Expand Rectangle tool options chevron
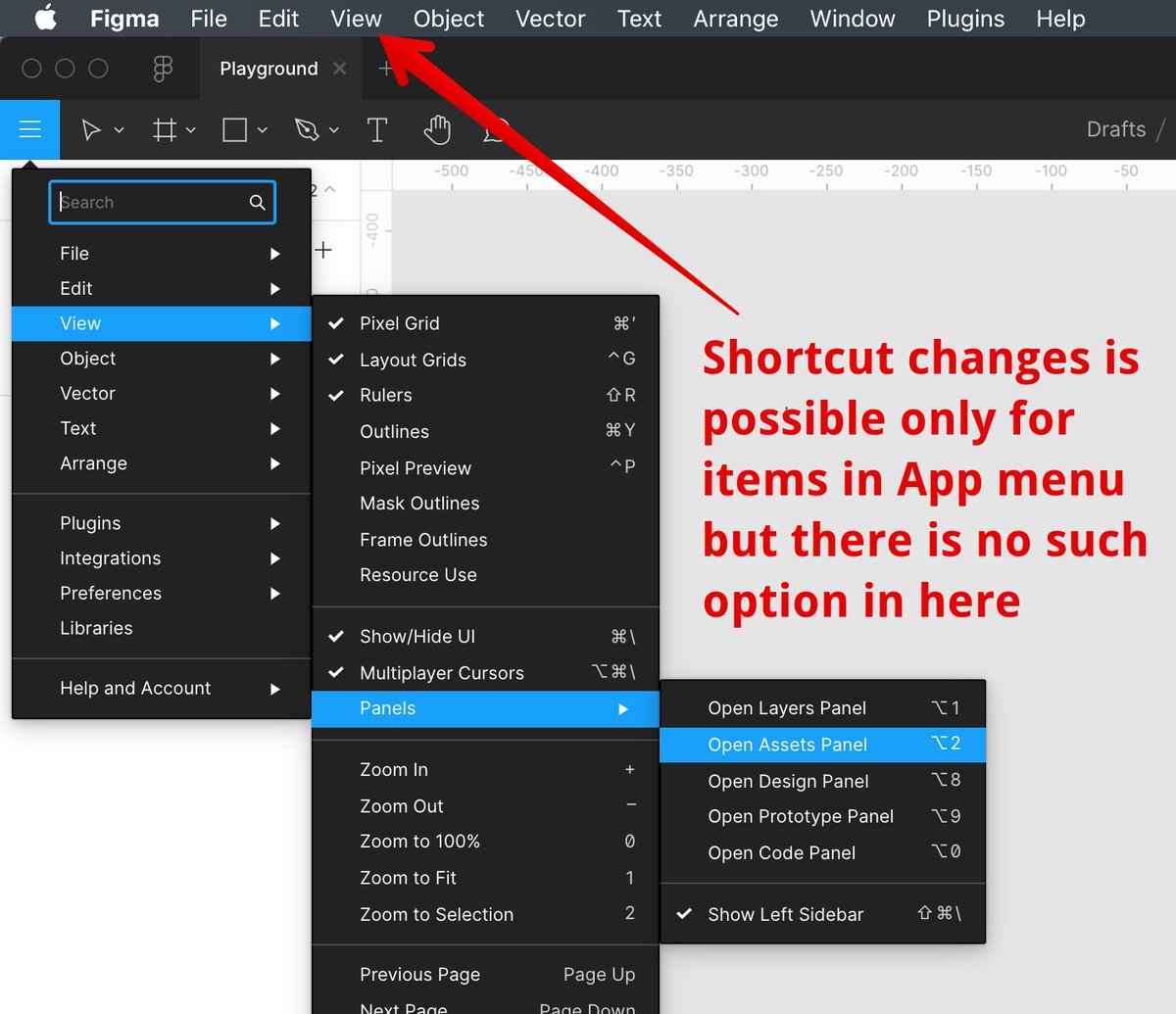Viewport: 1176px width, 1014px height. (x=263, y=130)
